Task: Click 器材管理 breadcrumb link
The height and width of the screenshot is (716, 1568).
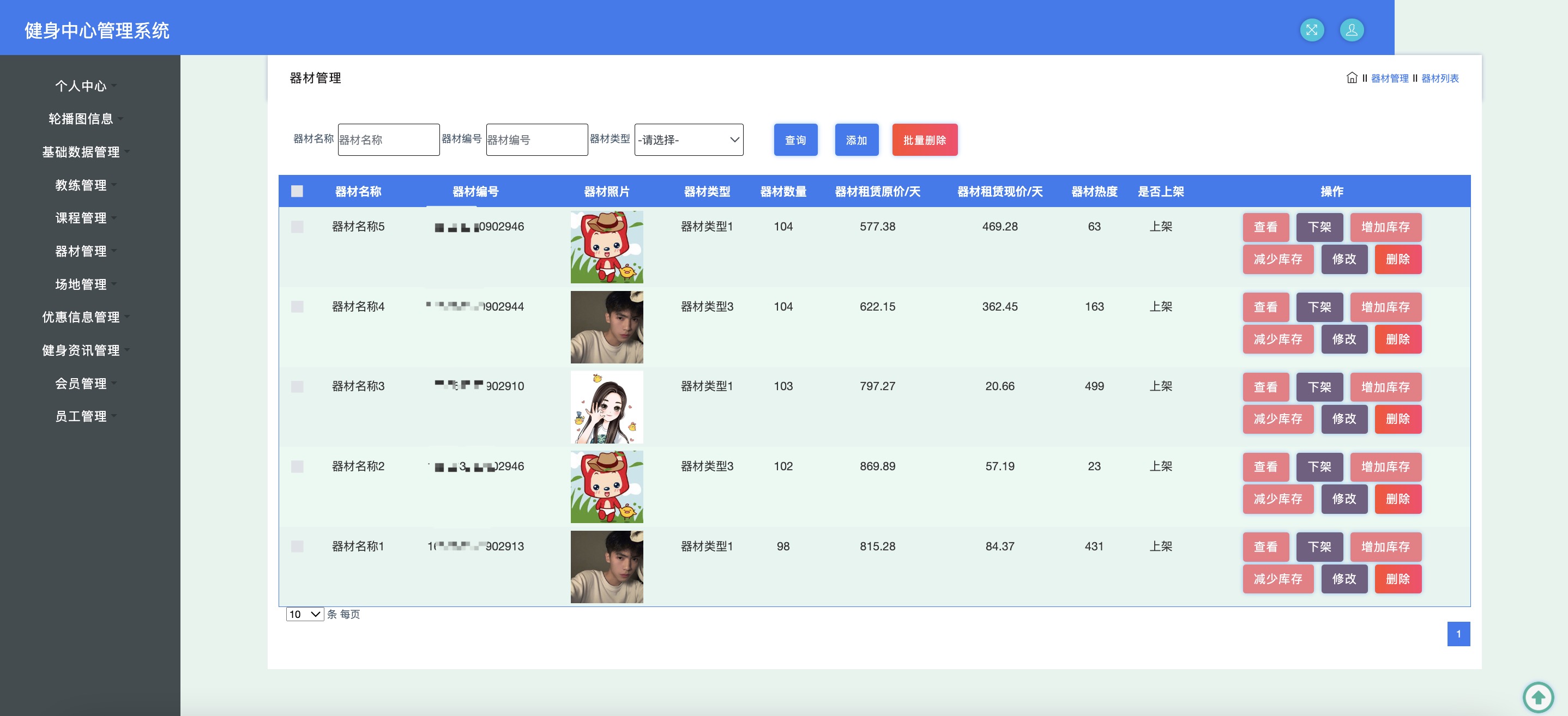Action: tap(1390, 78)
